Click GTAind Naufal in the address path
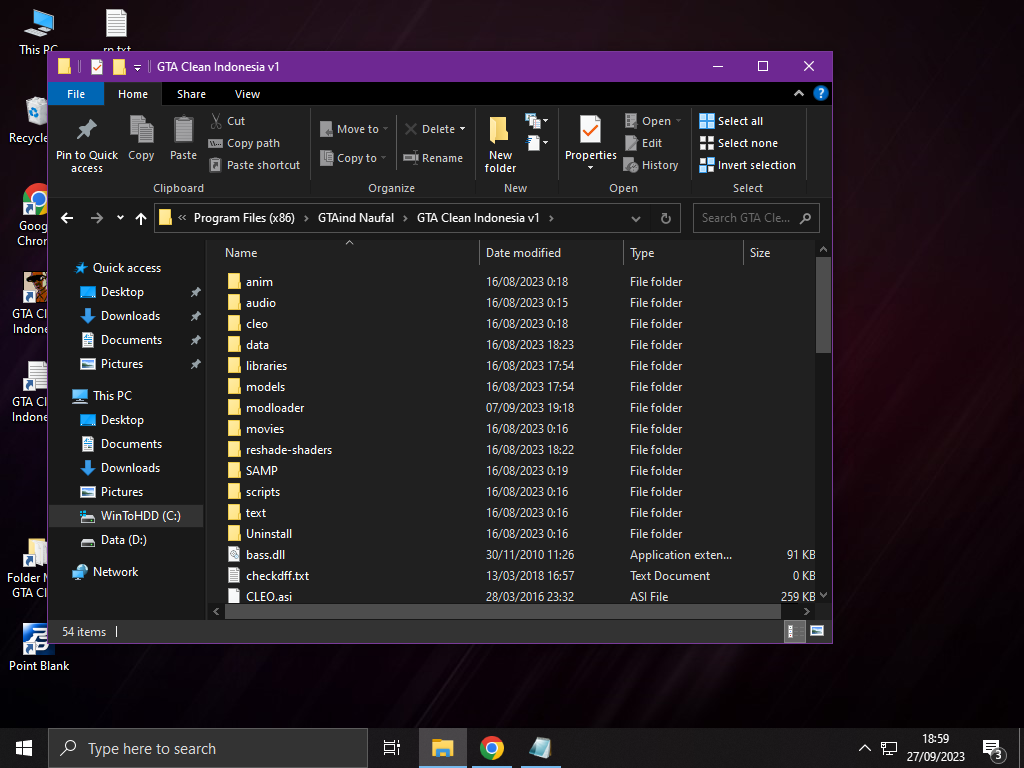This screenshot has width=1024, height=768. [356, 218]
